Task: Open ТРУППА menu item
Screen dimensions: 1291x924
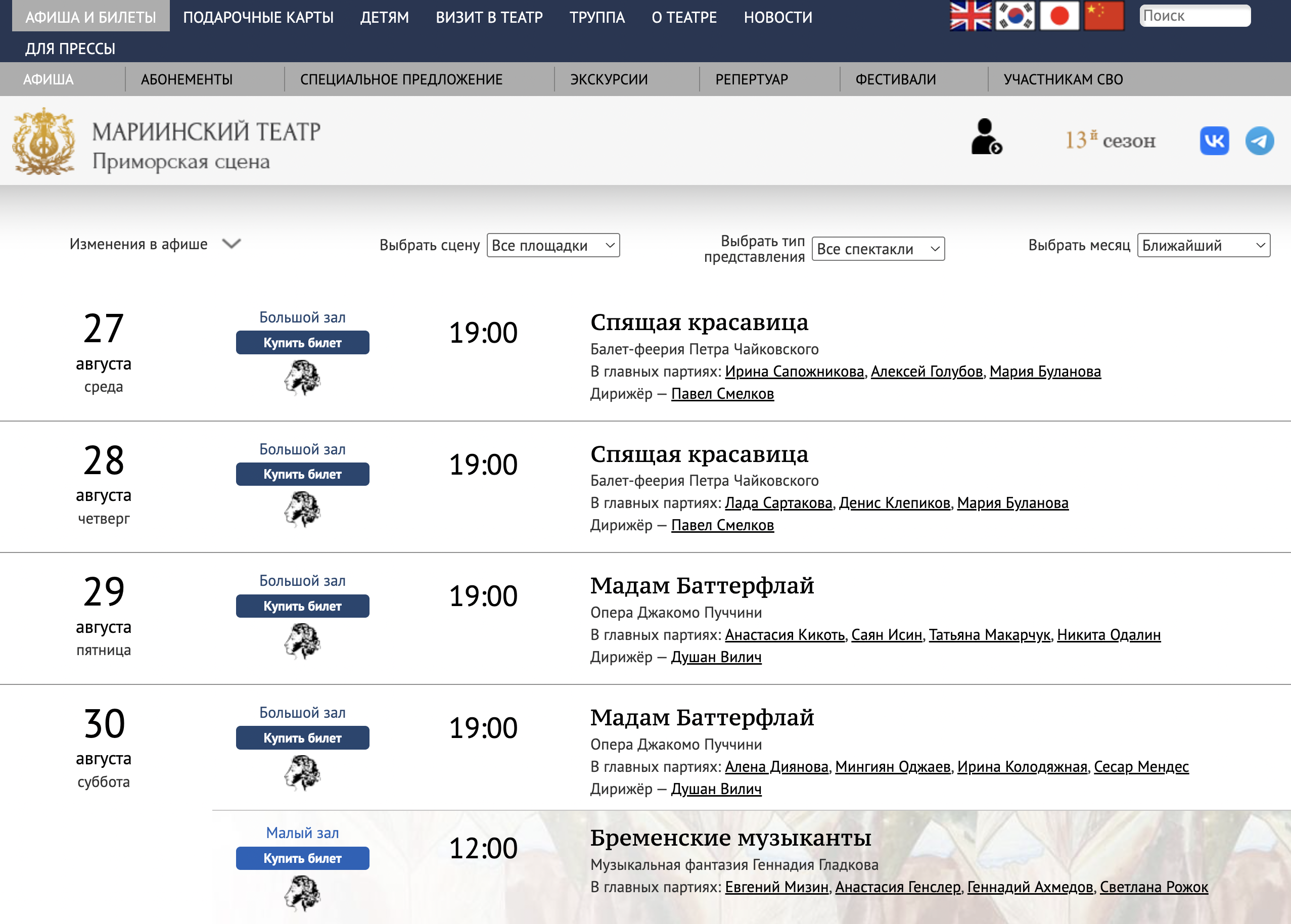Action: point(597,17)
